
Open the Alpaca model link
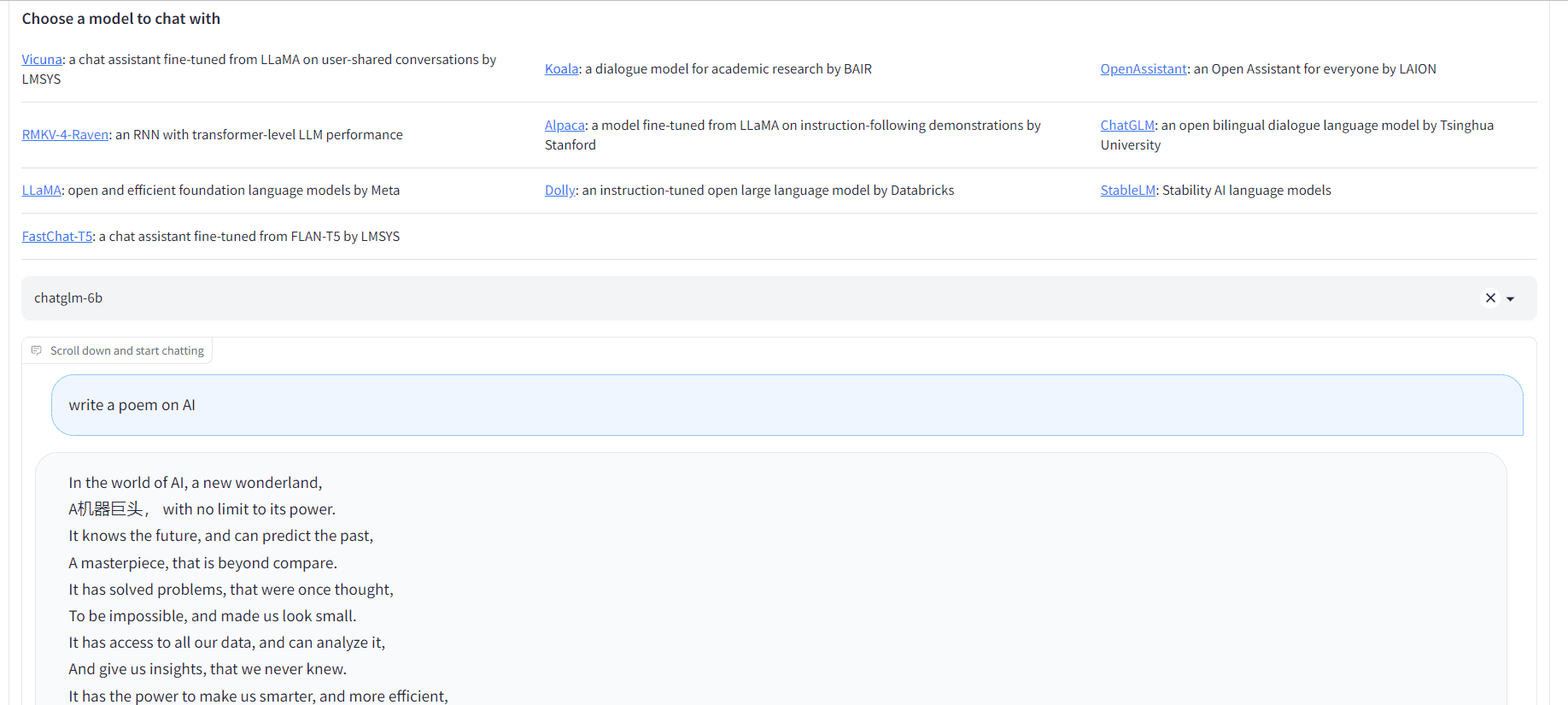pyautogui.click(x=565, y=126)
